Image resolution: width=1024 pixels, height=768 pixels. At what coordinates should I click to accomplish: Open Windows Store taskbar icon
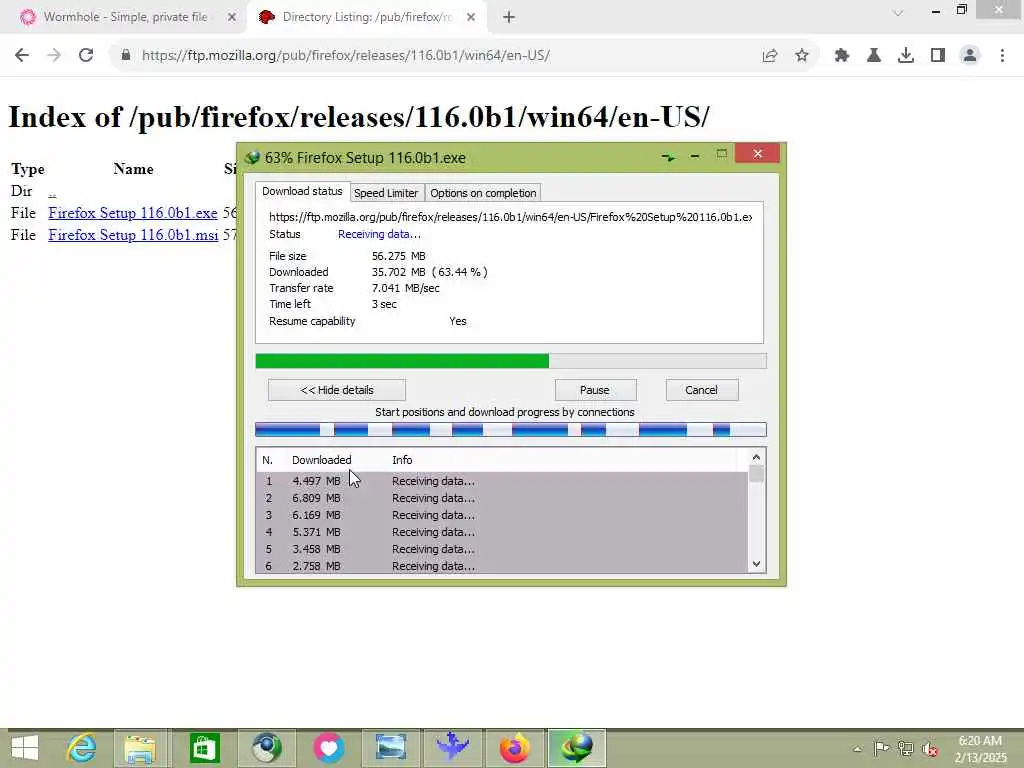click(204, 748)
